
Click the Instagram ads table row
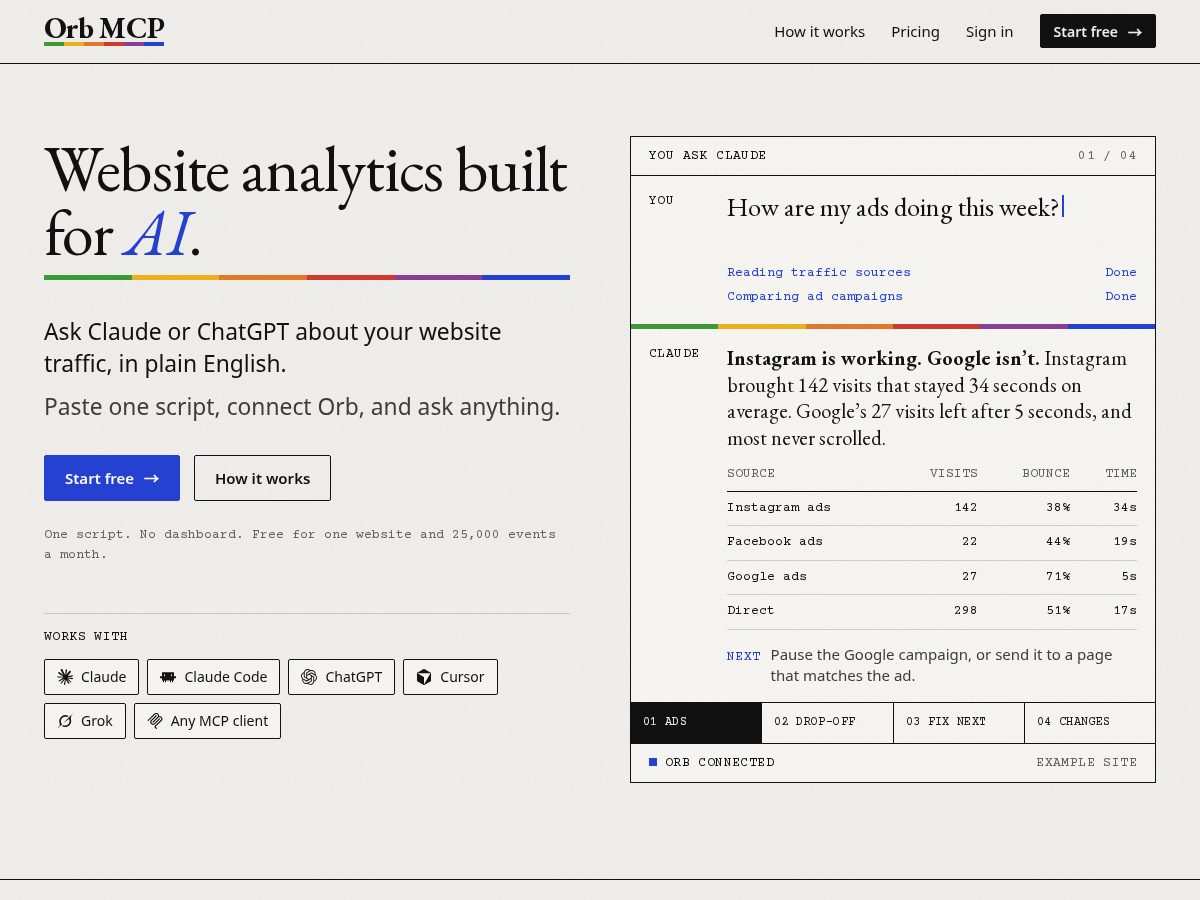click(932, 508)
